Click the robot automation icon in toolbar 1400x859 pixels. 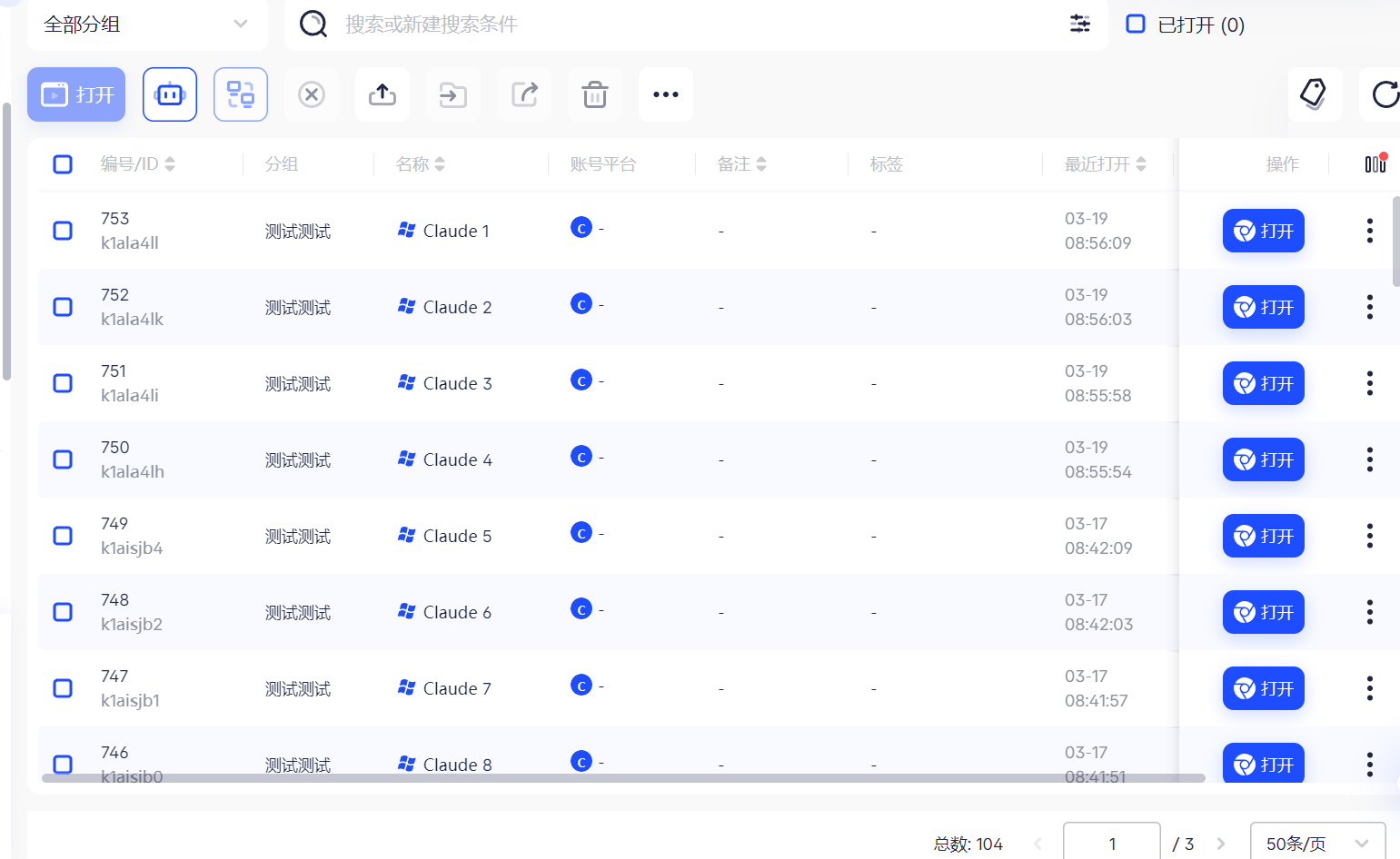(x=170, y=94)
